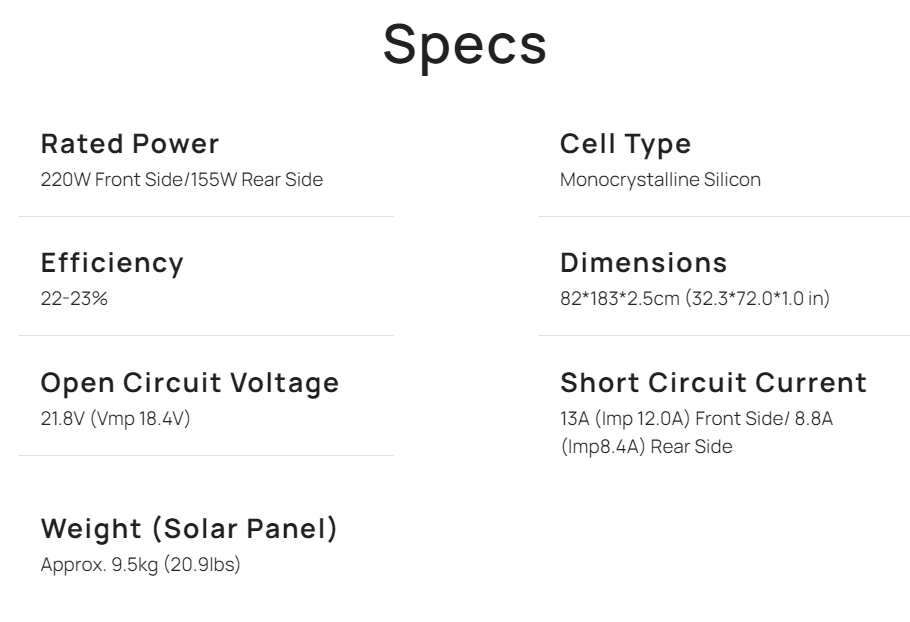Click the divider line under Open Circuit Voltage
The image size is (910, 622).
pyautogui.click(x=205, y=455)
